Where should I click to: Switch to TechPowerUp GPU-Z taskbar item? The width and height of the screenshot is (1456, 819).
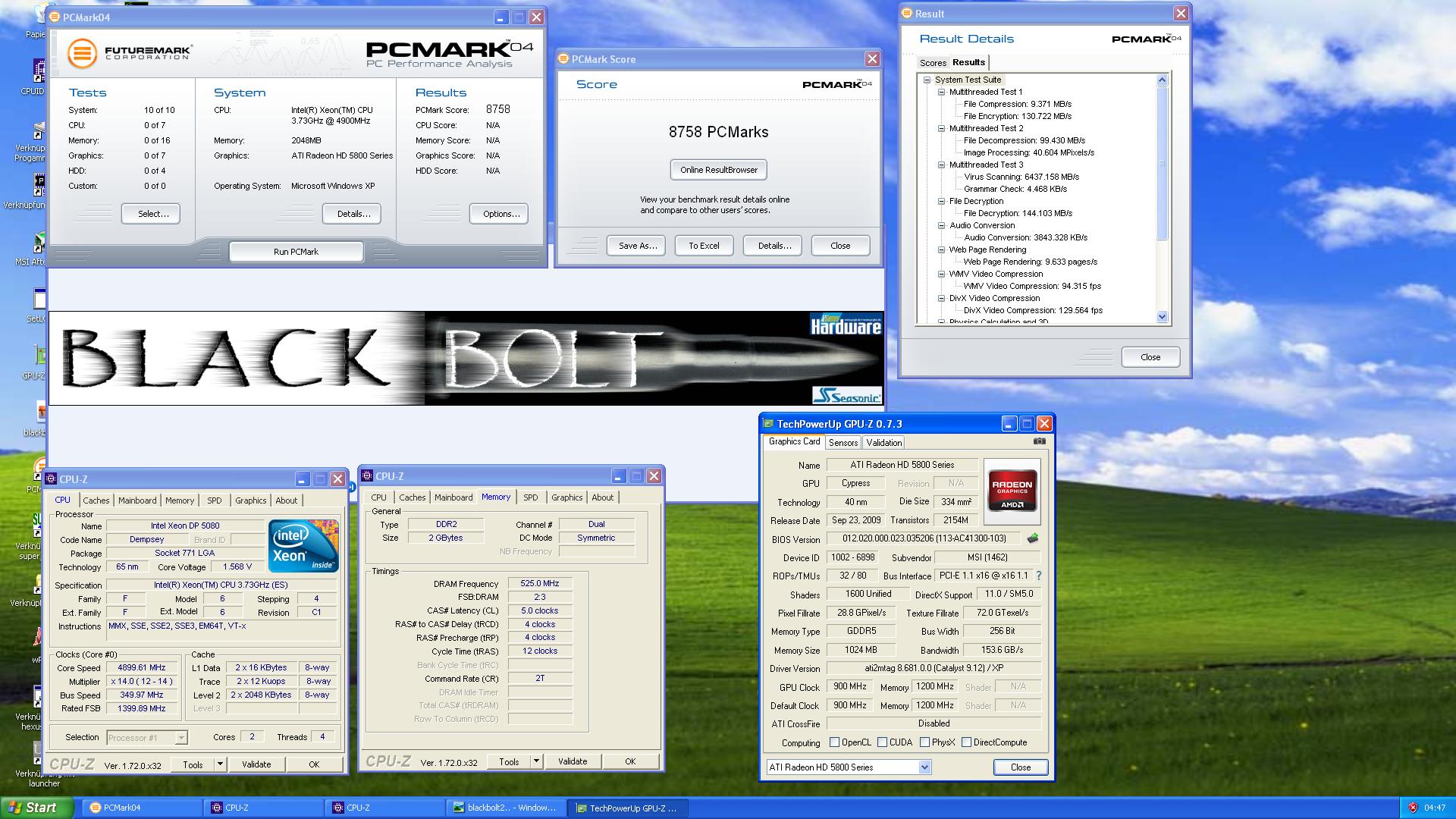point(627,808)
